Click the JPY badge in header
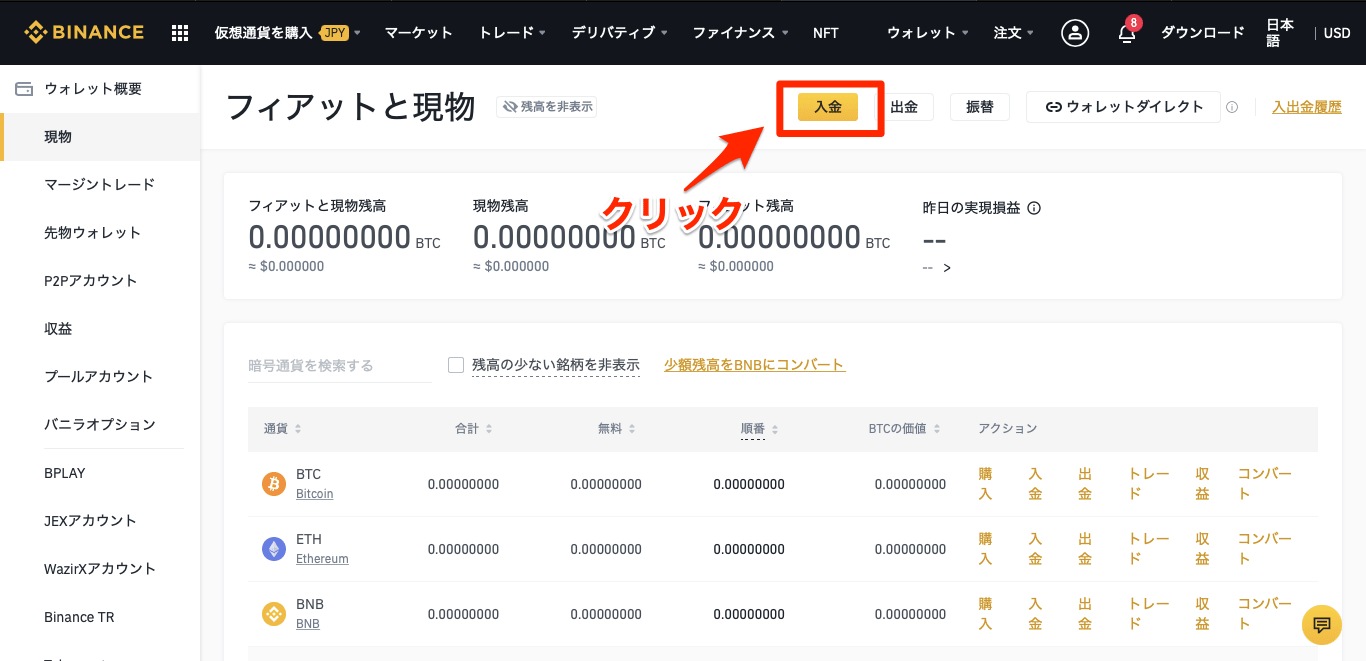The image size is (1366, 661). [335, 33]
